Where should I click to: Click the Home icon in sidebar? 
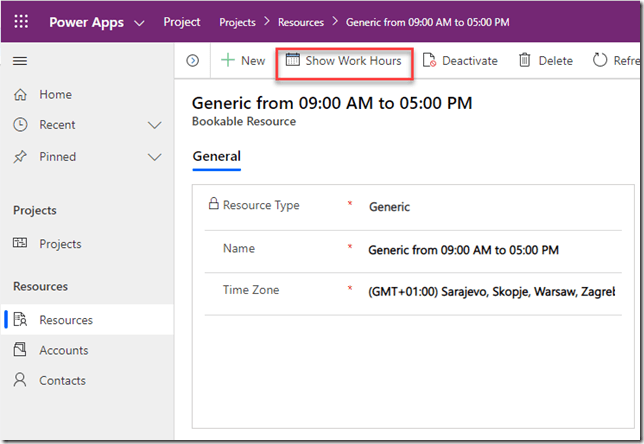[x=20, y=94]
